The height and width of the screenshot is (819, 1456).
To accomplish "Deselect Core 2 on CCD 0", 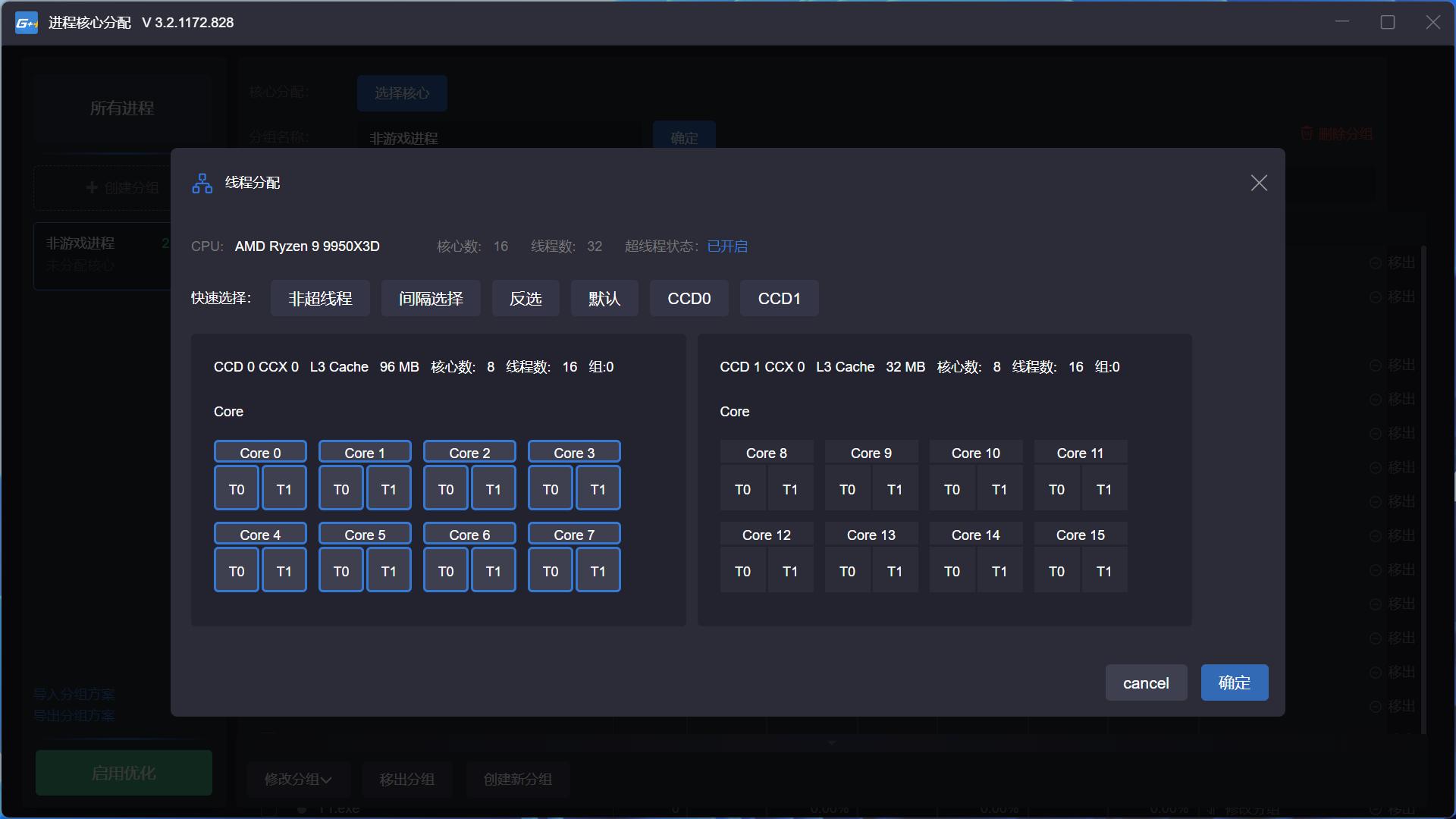I will pos(469,451).
